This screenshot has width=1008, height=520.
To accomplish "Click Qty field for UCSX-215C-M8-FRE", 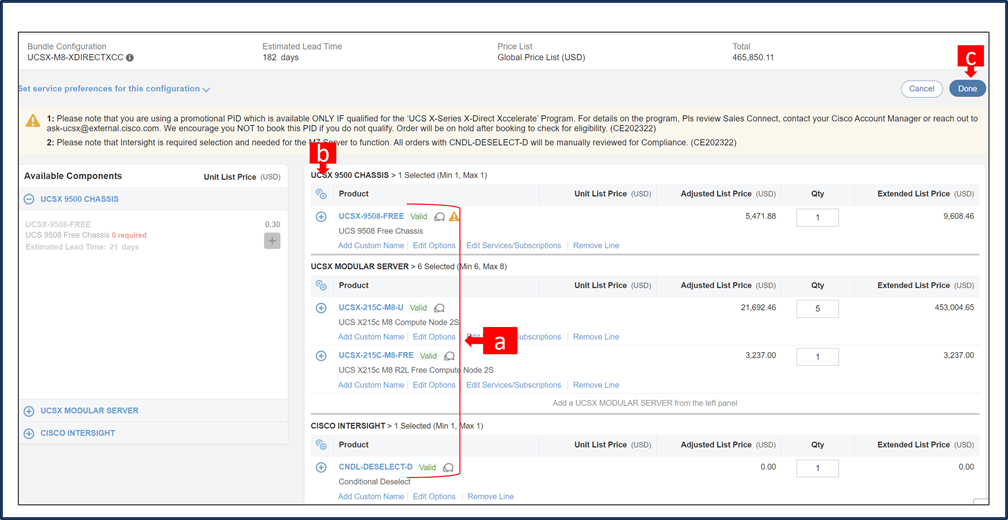I will (817, 357).
